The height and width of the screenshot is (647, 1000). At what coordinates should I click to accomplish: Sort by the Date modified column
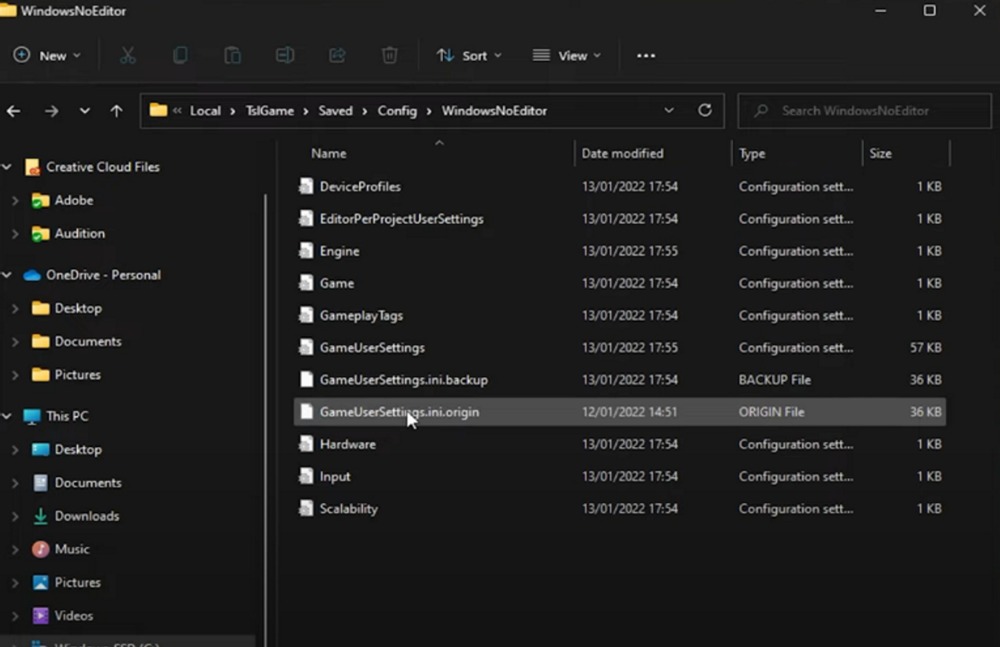tap(622, 153)
